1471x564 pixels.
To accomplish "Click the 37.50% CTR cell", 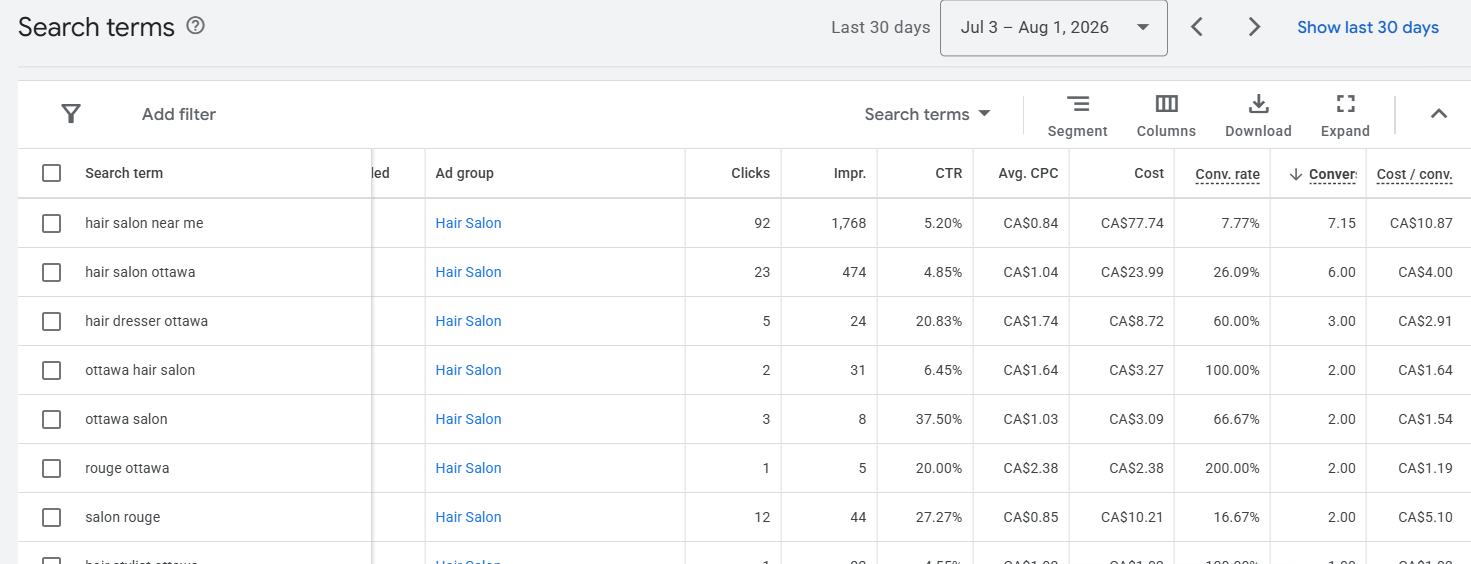I will (x=939, y=419).
